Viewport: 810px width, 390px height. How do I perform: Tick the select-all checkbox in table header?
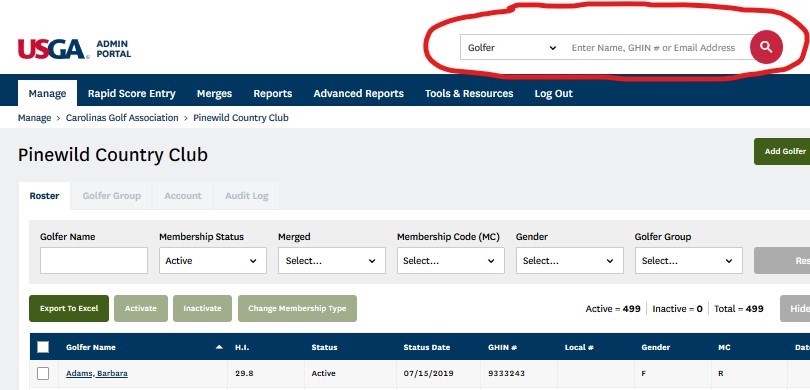(43, 347)
